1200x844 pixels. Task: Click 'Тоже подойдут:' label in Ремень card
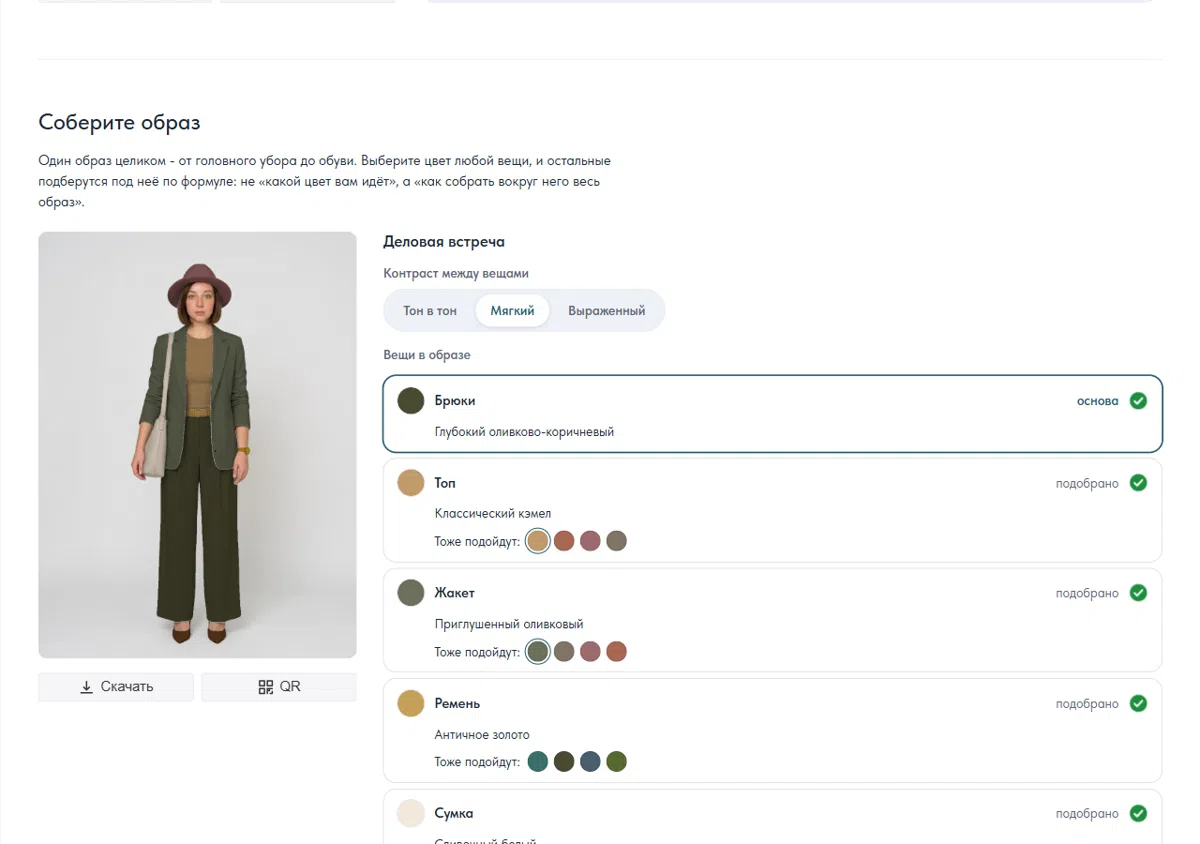click(x=477, y=762)
